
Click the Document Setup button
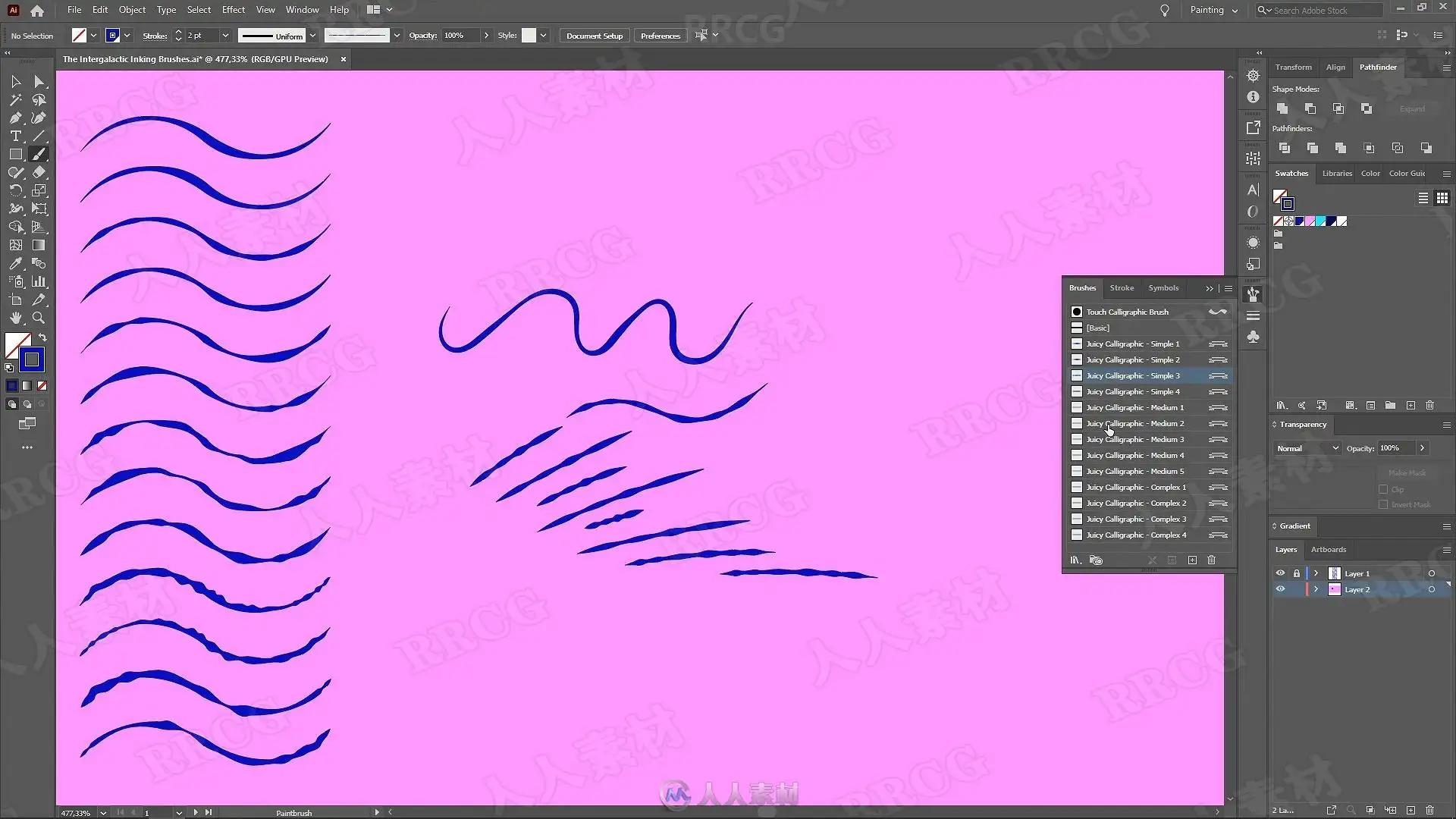595,36
